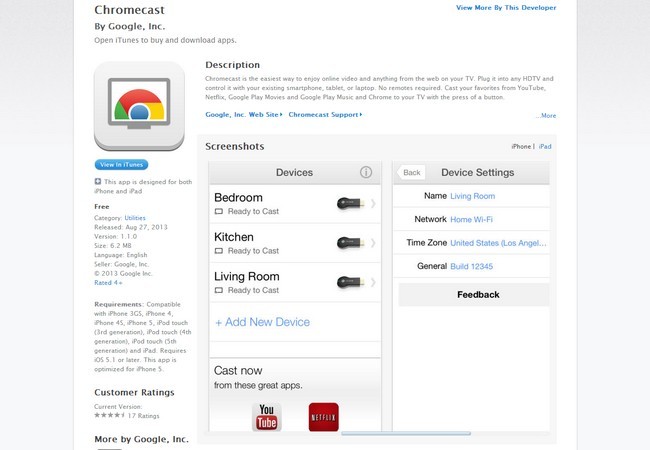Click the screen icon under Kitchen
Screen dimensions: 650x450
point(219,251)
